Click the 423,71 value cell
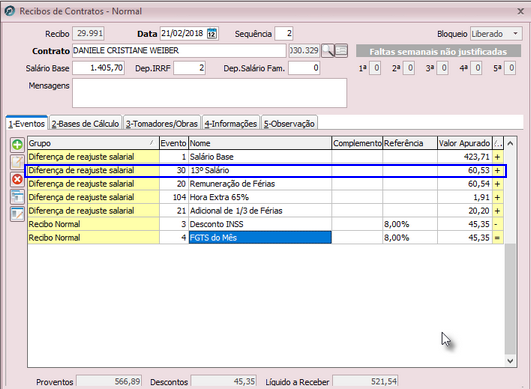 pos(464,157)
